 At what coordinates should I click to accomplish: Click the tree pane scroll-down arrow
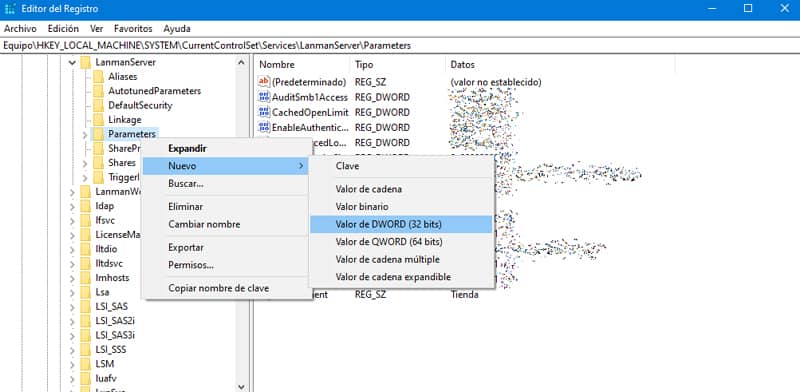pos(241,387)
